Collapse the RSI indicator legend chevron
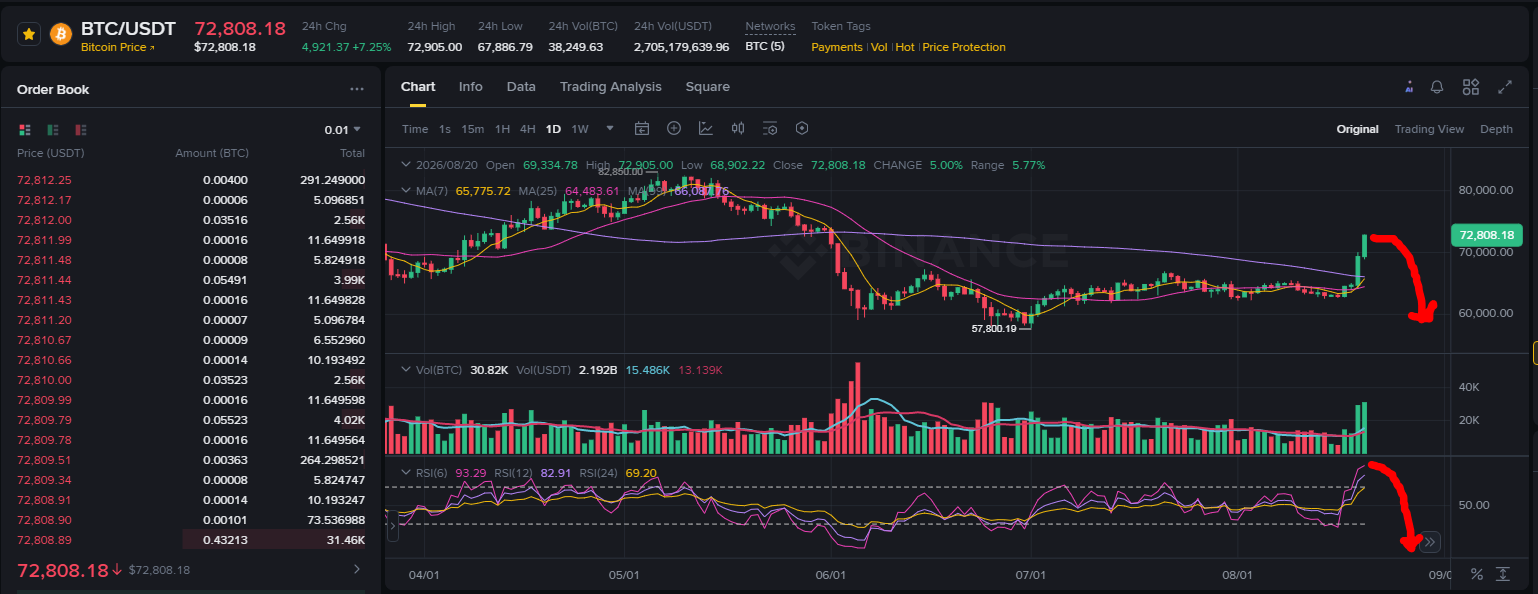 [405, 473]
